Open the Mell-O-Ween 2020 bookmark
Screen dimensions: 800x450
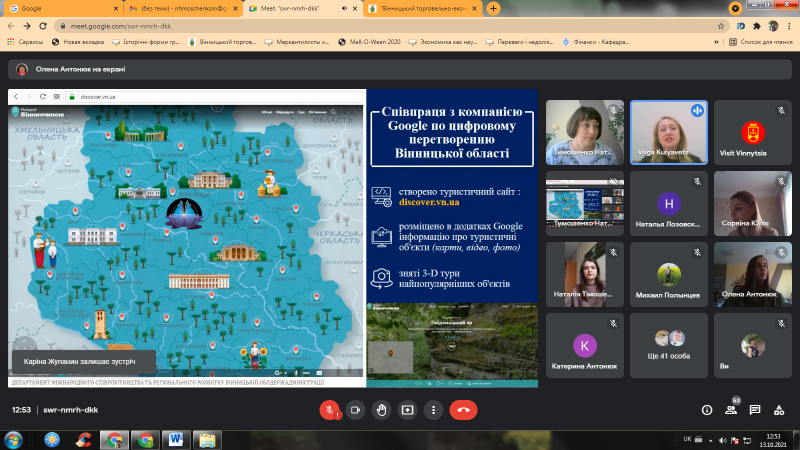coord(369,42)
